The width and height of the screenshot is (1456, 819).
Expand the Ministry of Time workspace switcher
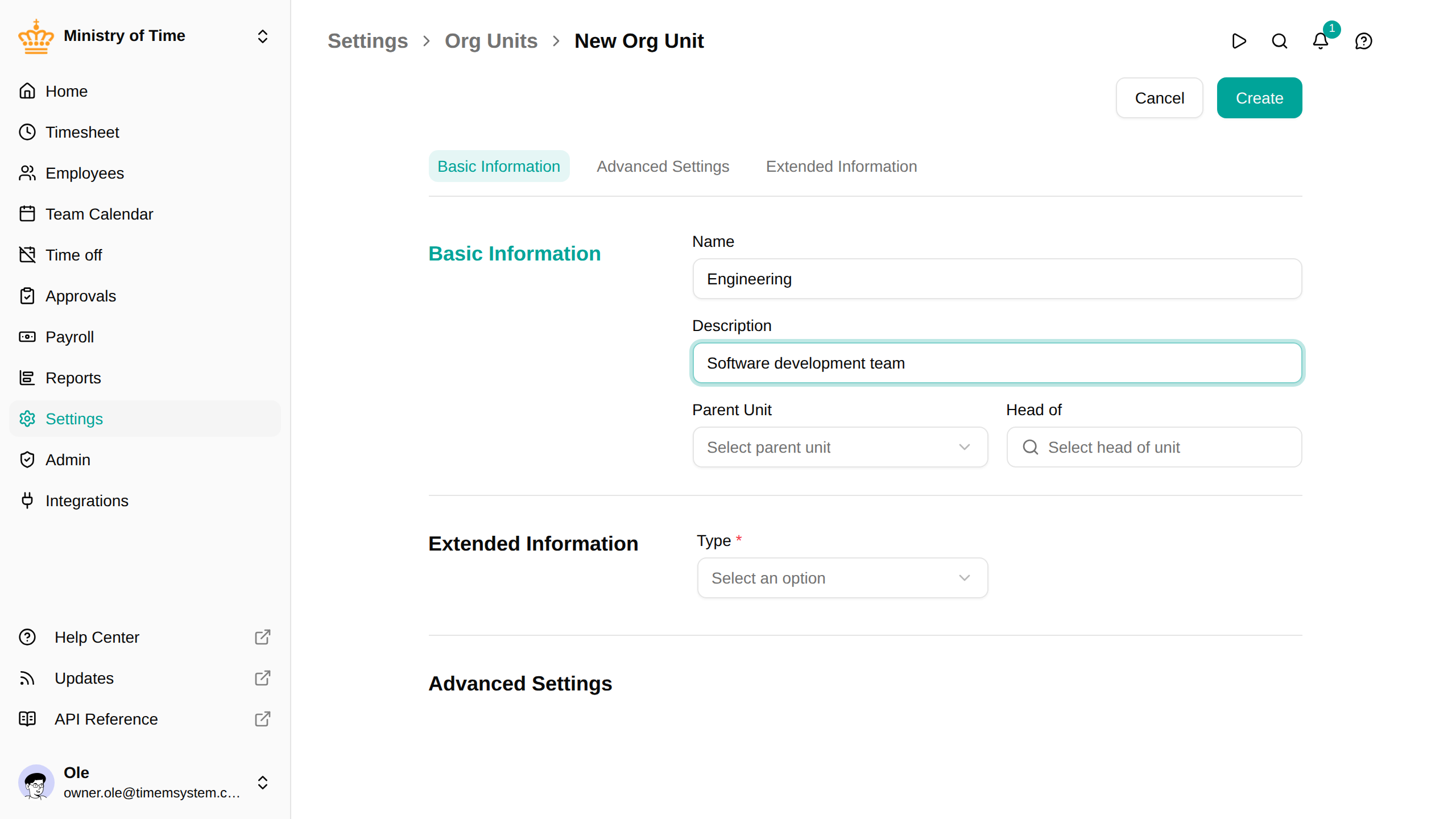pyautogui.click(x=263, y=36)
